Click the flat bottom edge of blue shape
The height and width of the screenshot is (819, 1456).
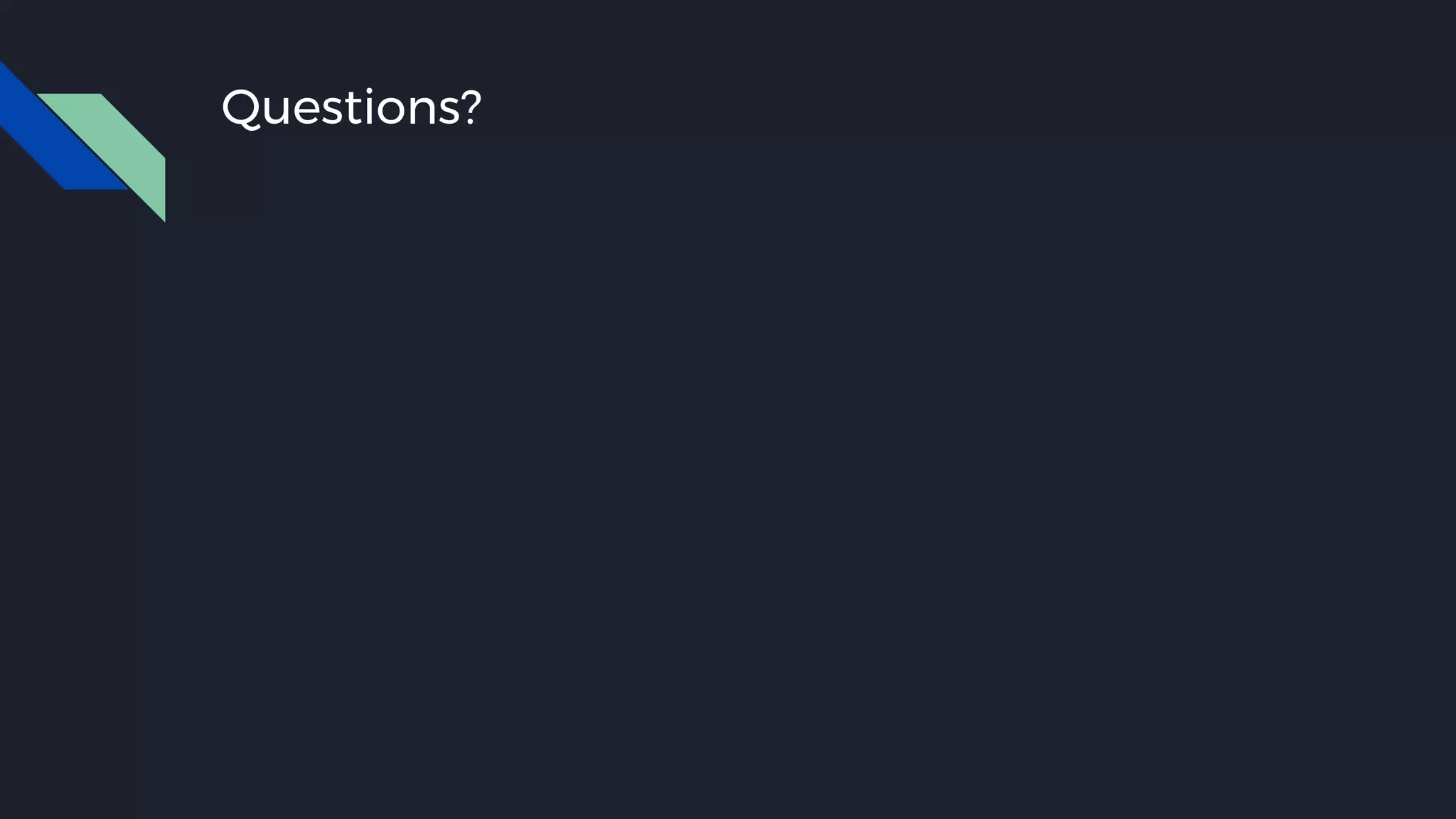tap(96, 188)
